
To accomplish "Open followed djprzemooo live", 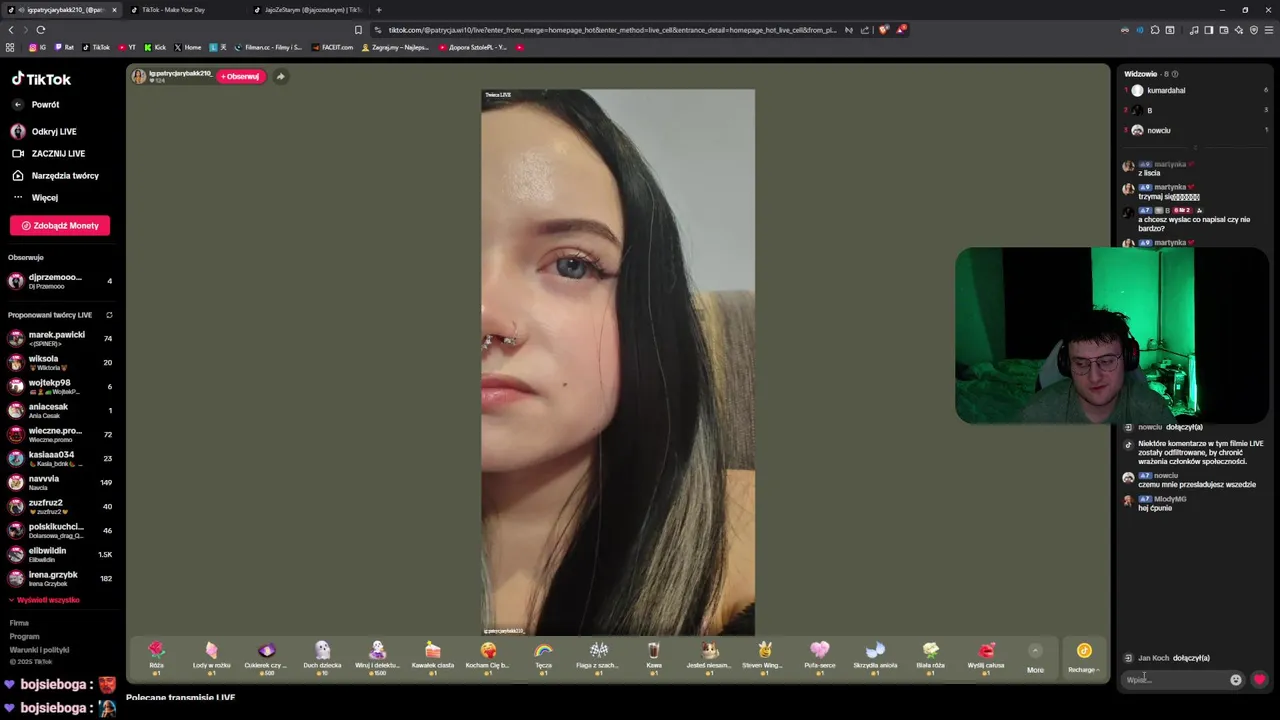I will tap(60, 281).
